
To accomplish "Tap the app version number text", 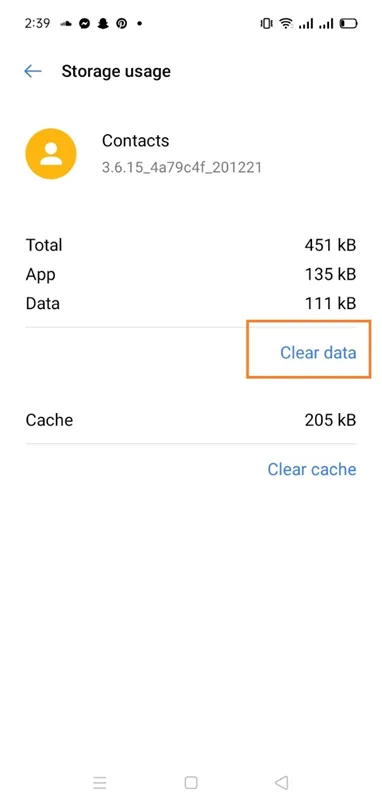I will click(181, 168).
